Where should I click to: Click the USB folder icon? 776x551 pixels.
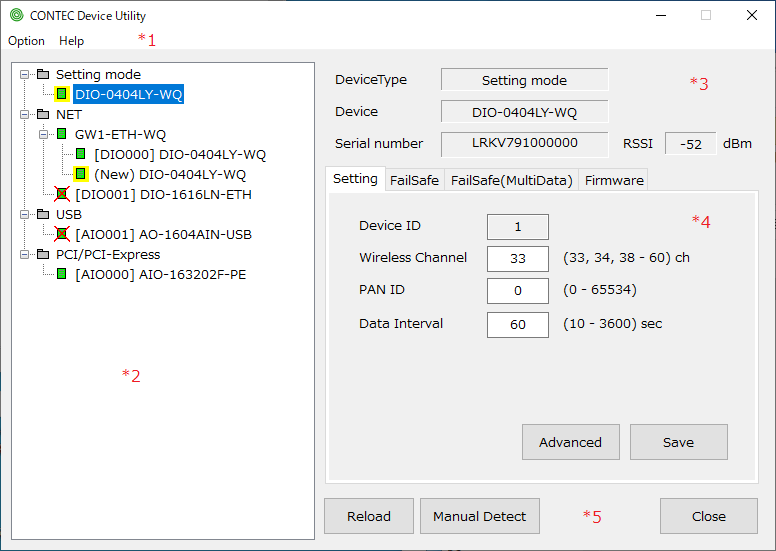click(43, 214)
